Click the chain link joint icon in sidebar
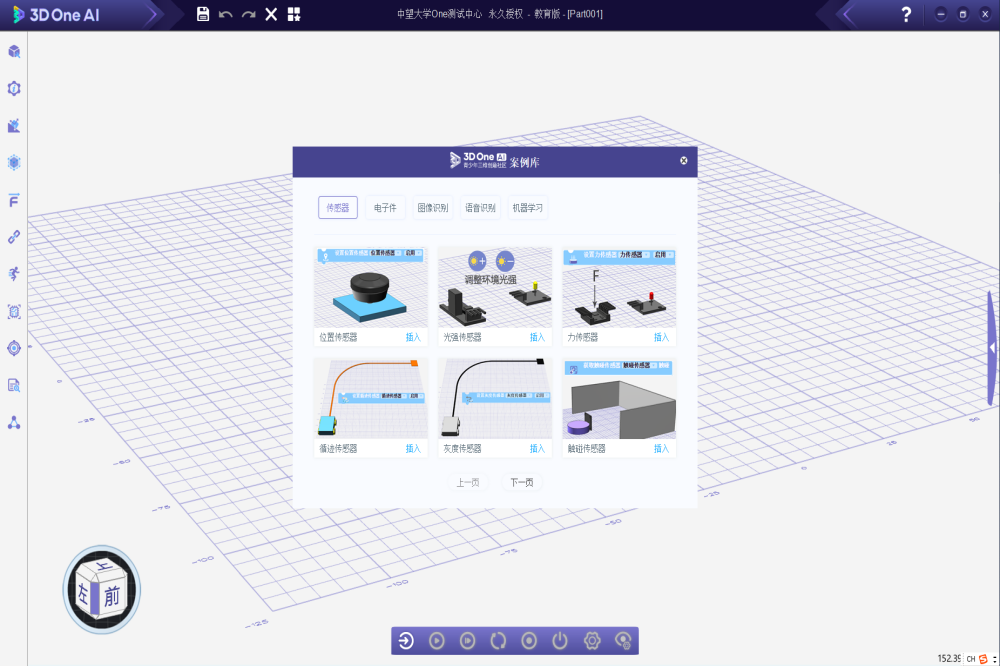Image resolution: width=1000 pixels, height=666 pixels. click(x=14, y=237)
